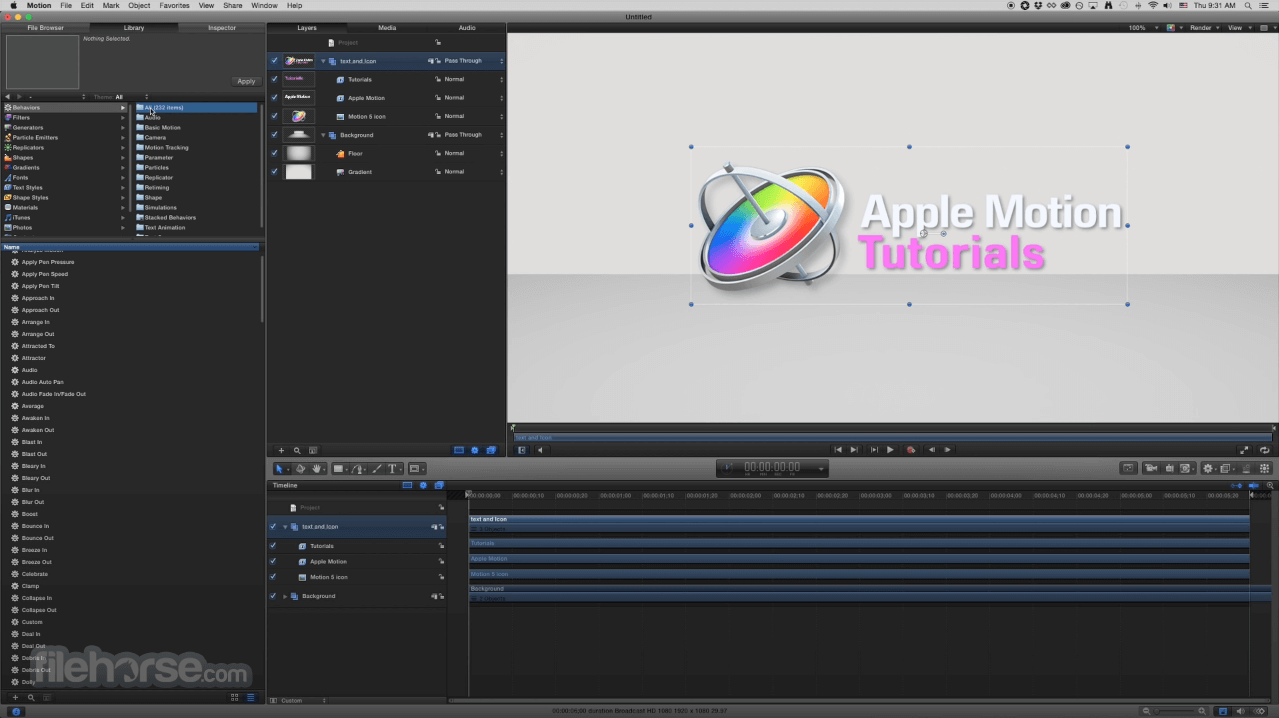Search layers with magnifier icon
Image resolution: width=1279 pixels, height=718 pixels.
pos(297,450)
